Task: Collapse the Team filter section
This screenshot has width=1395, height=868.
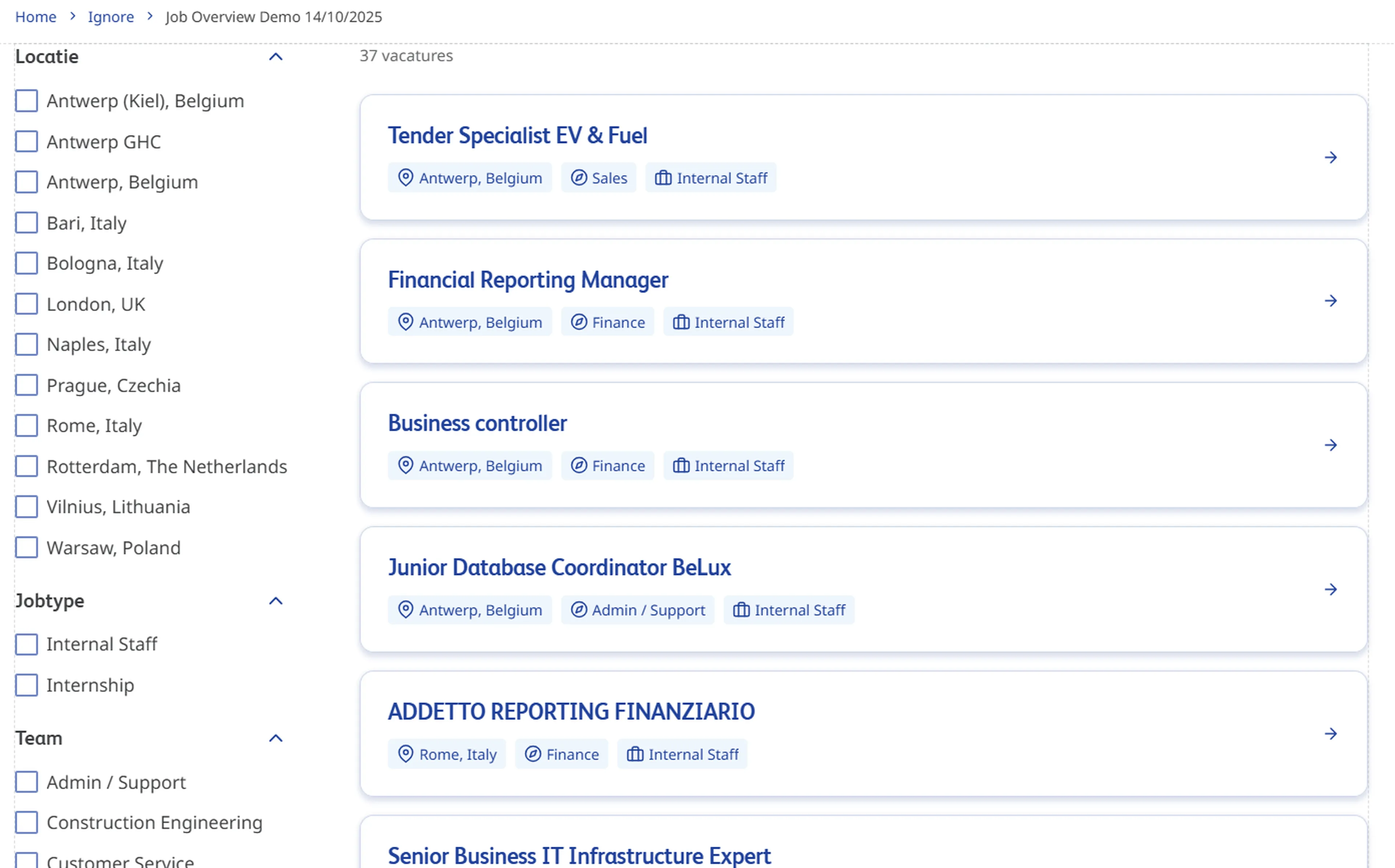Action: tap(276, 738)
